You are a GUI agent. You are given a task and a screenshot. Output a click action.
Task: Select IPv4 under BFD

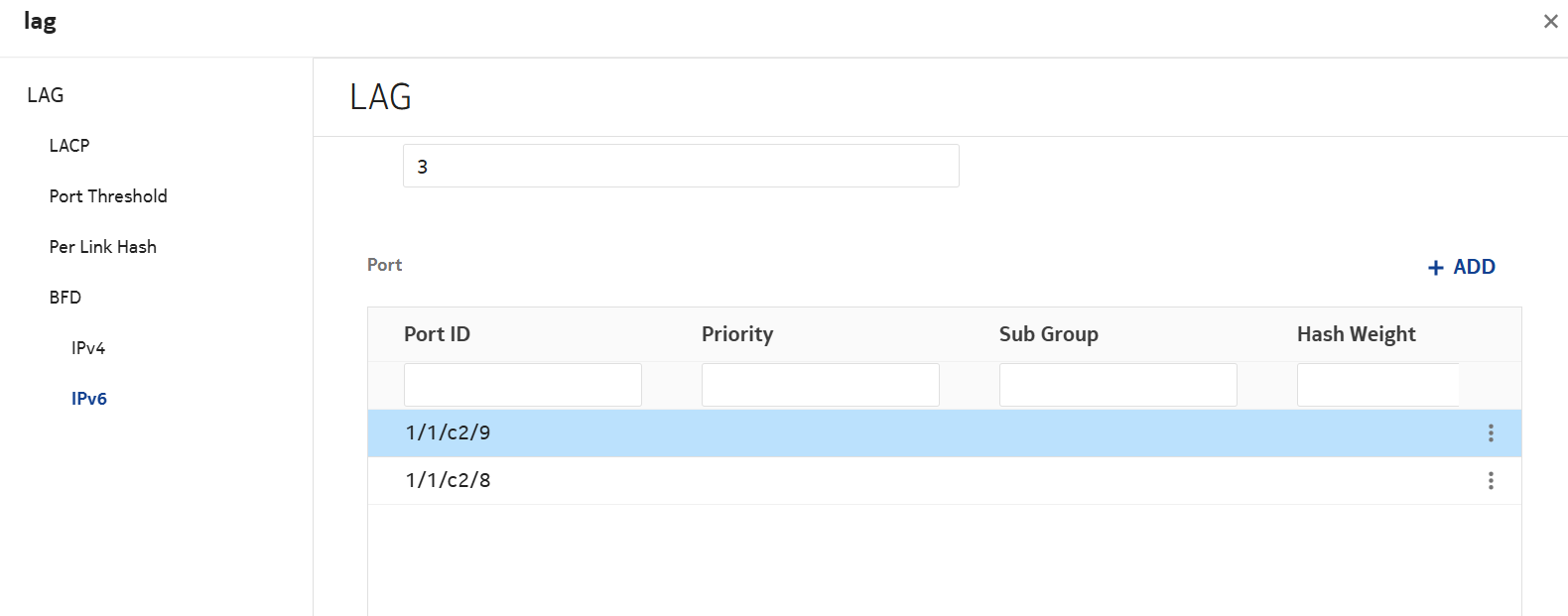(x=88, y=348)
